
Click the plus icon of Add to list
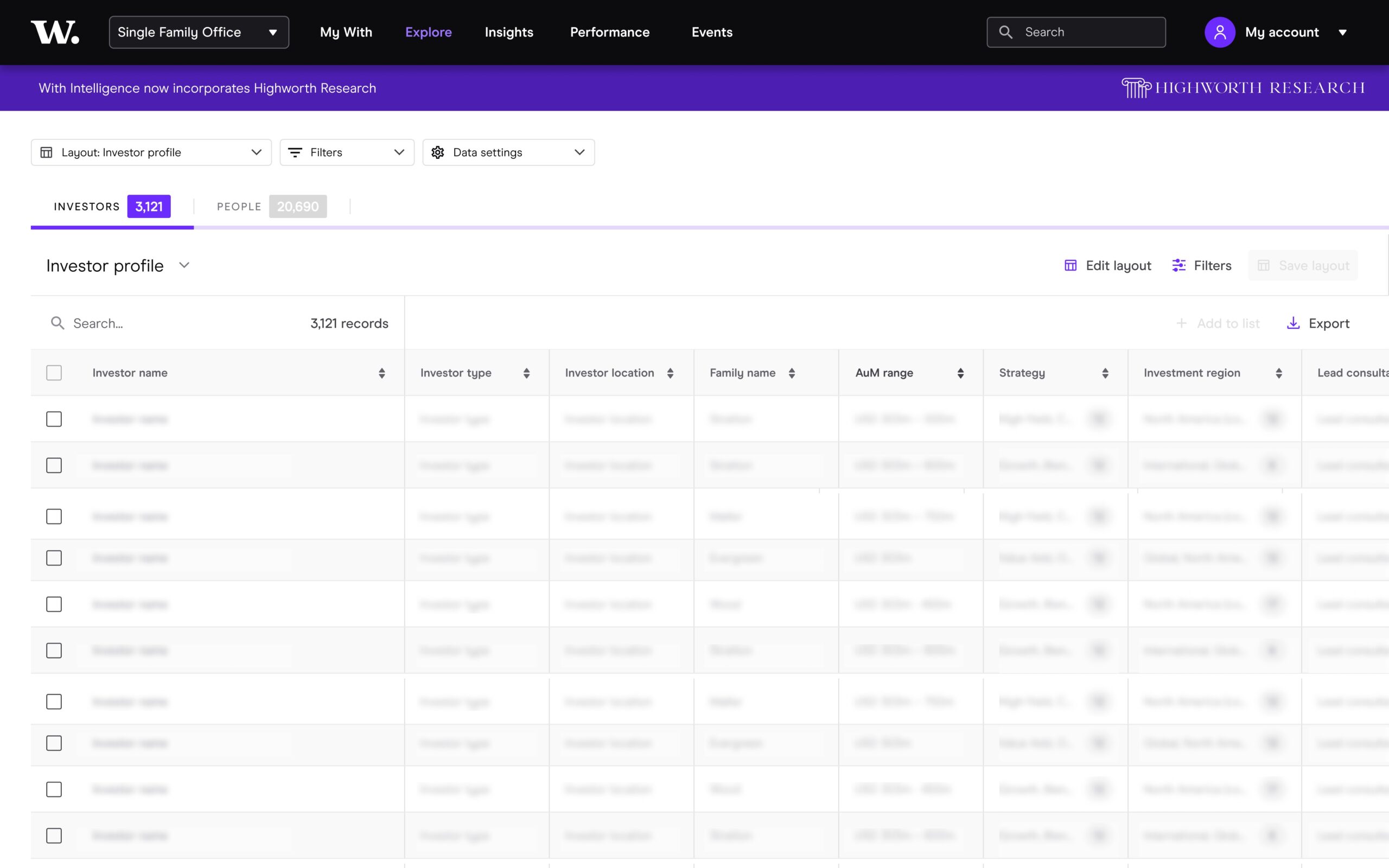pyautogui.click(x=1181, y=323)
